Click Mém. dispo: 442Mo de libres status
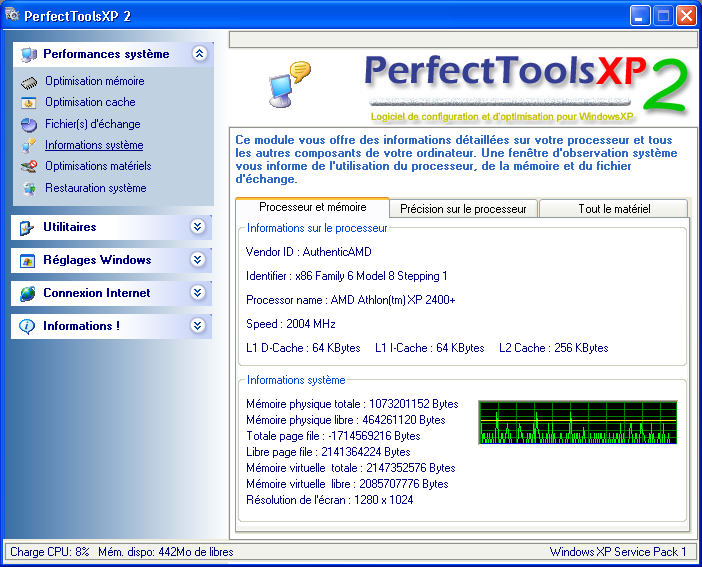702x567 pixels. click(x=166, y=552)
